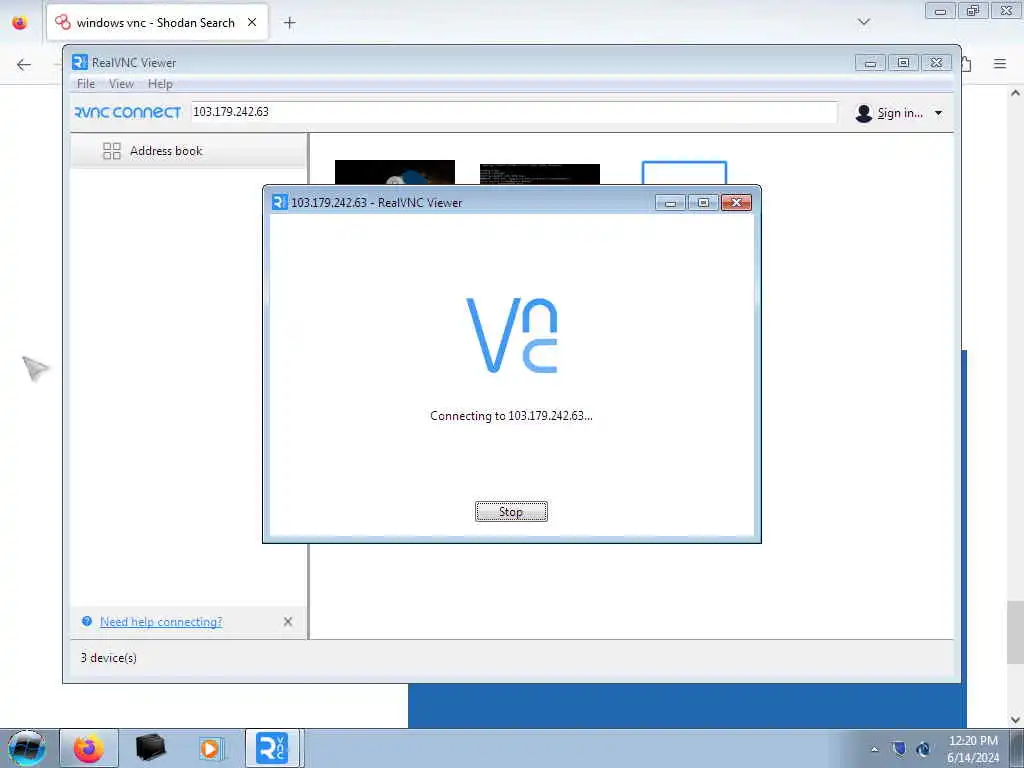Click browser scrollbar down arrow
Image resolution: width=1024 pixels, height=768 pixels.
click(x=1016, y=720)
